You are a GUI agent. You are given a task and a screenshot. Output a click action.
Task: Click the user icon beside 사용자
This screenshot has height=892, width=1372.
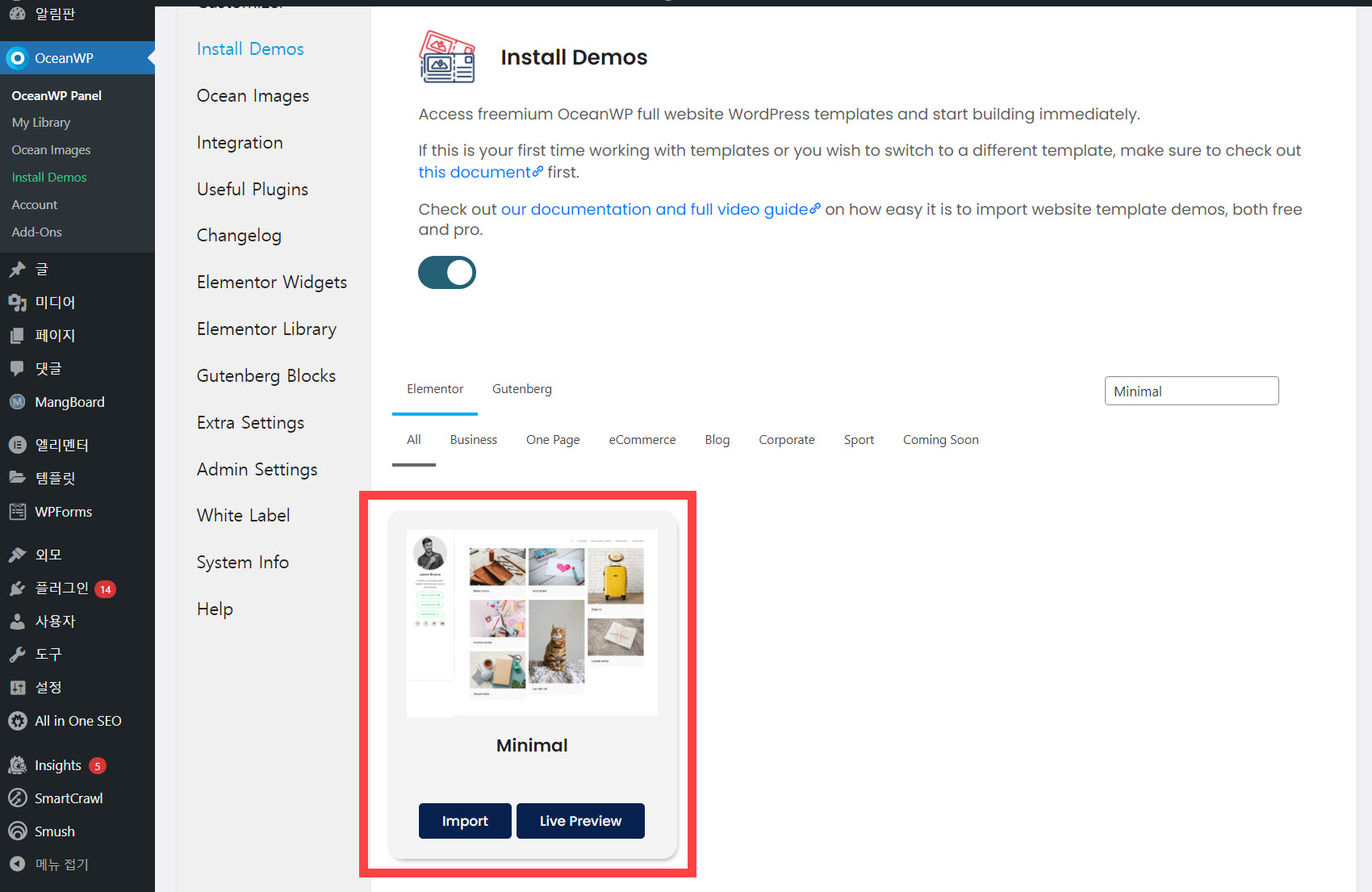coord(17,622)
